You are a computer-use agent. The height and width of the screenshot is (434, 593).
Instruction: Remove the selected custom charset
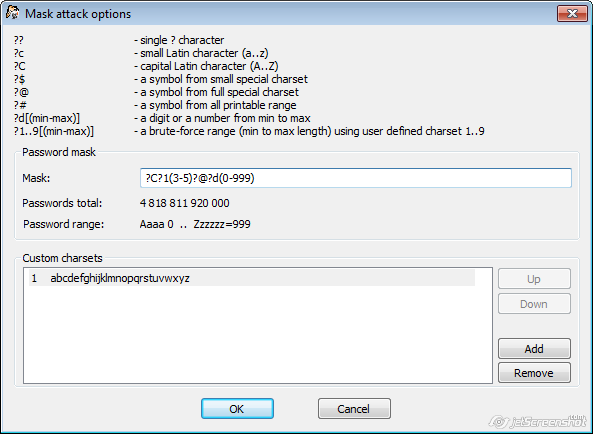tap(534, 373)
